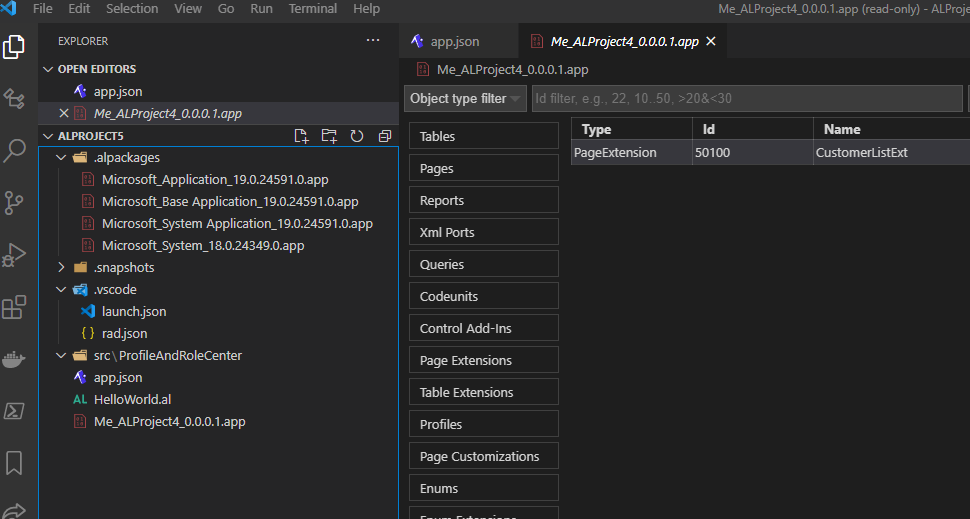Viewport: 970px width, 519px height.
Task: Open the Bookmarks view in activity bar
Action: tap(14, 463)
